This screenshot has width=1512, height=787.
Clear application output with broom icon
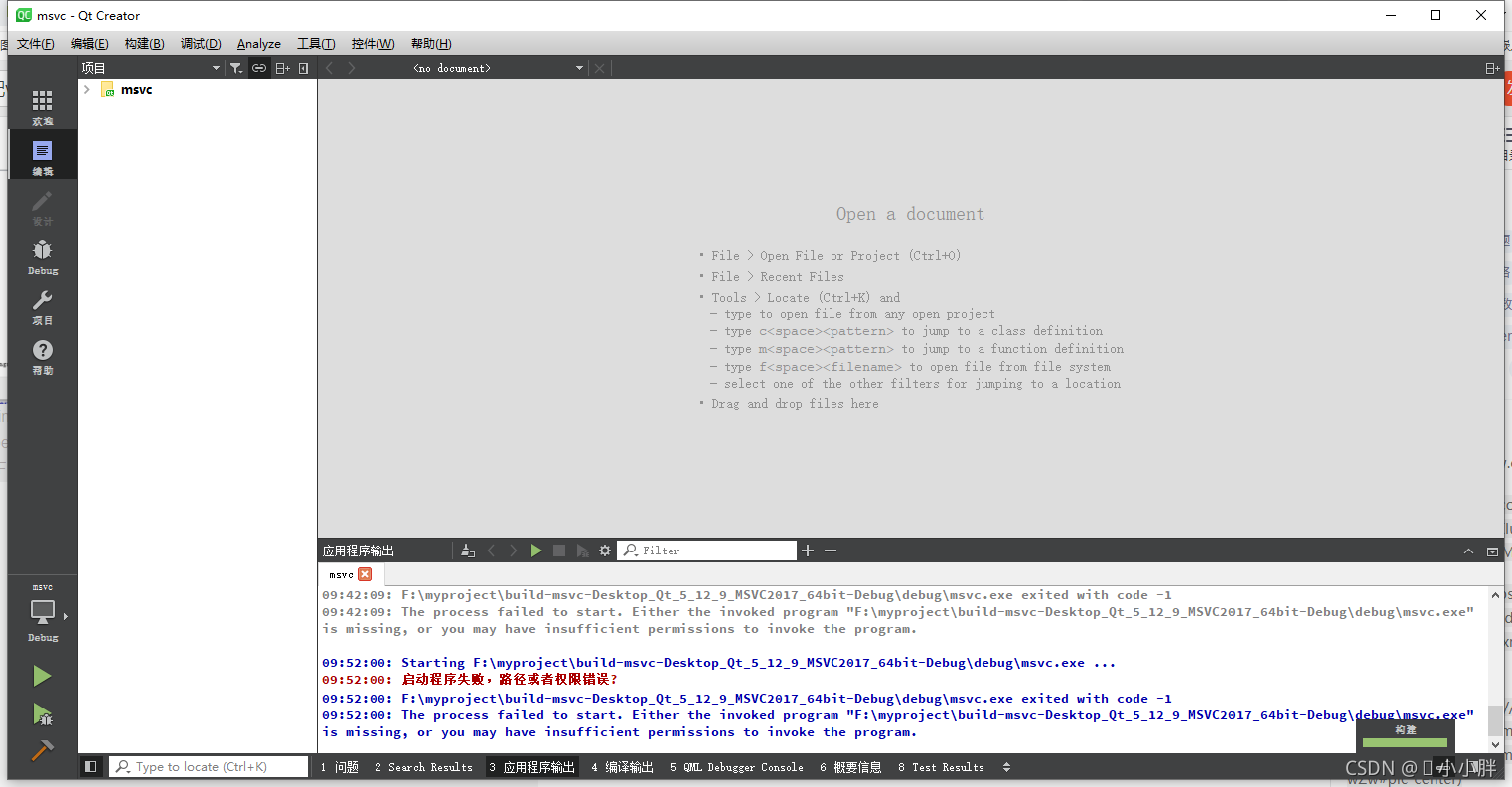click(x=468, y=551)
